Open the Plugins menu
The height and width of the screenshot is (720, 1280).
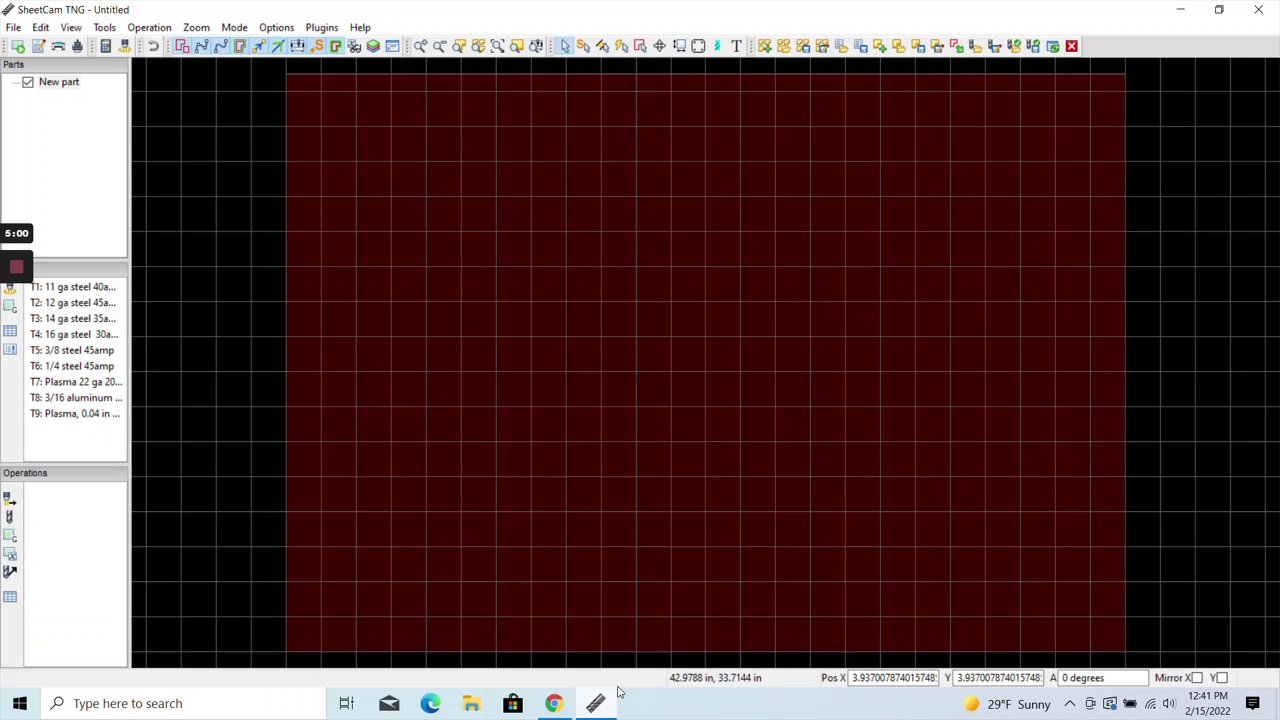tap(321, 27)
